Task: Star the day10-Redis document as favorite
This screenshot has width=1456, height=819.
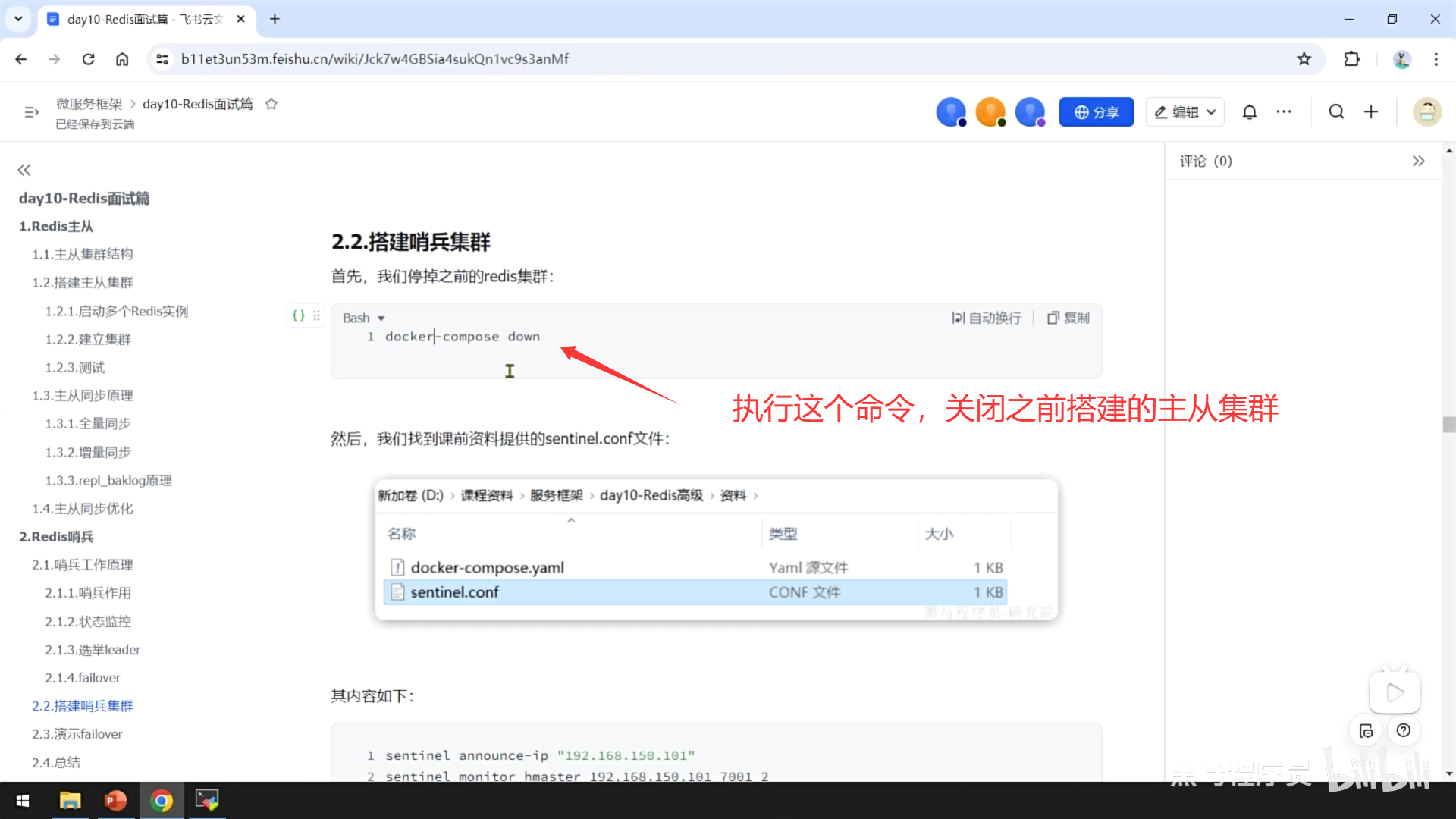Action: point(271,104)
